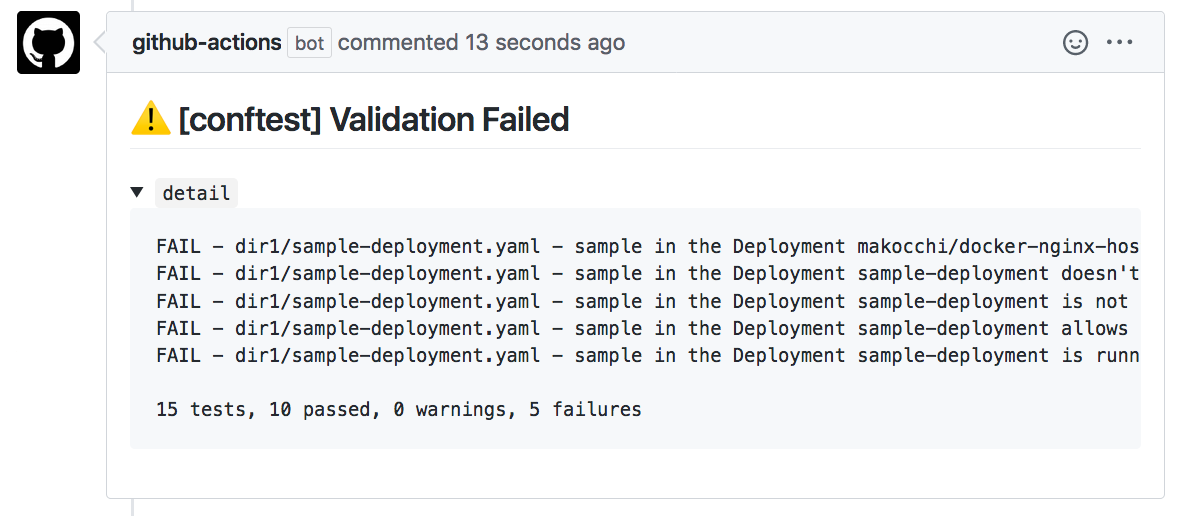This screenshot has width=1184, height=516.
Task: Click the FAIL line ending with 'doesn't'
Action: coord(648,274)
